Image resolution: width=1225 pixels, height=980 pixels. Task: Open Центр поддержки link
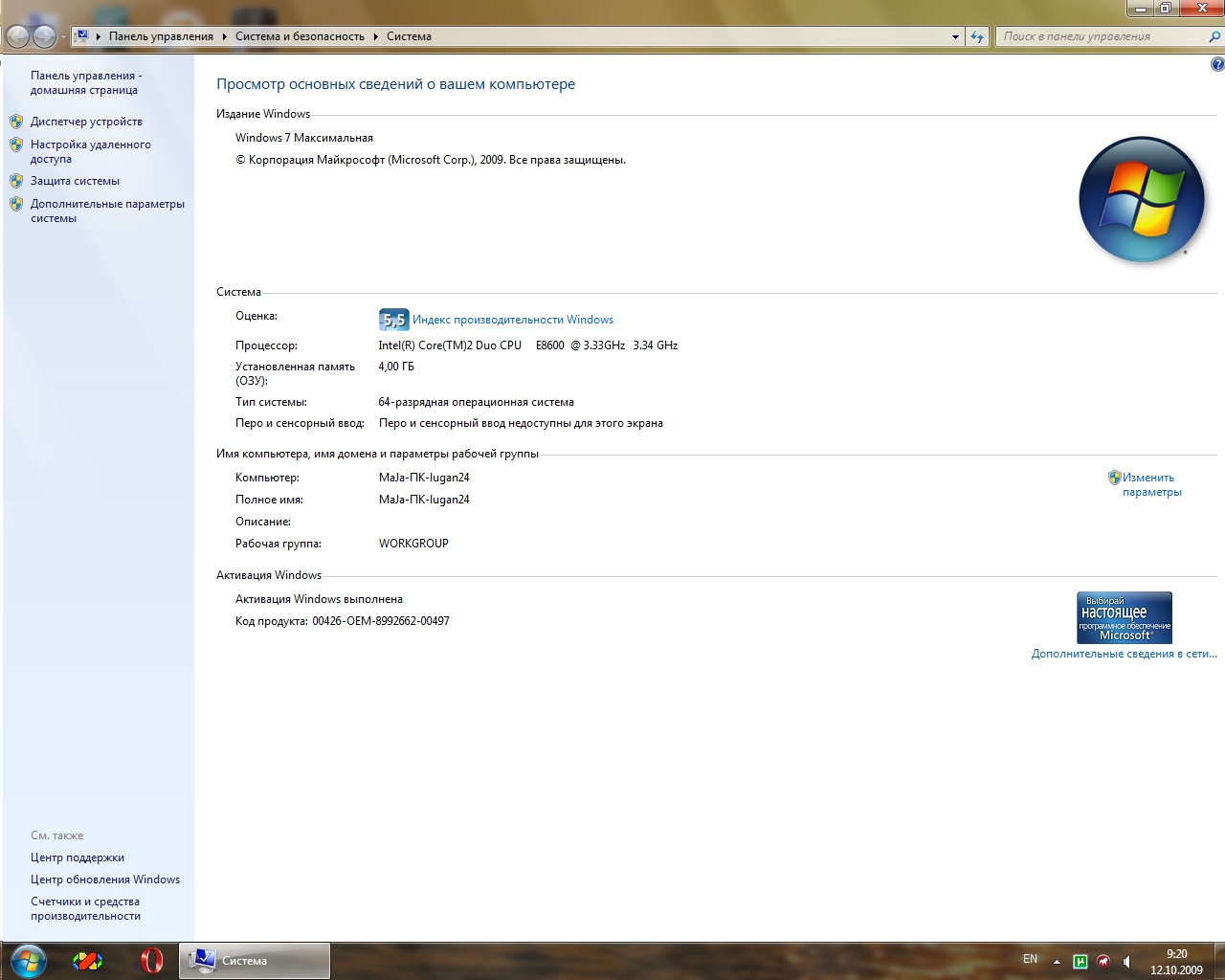coord(78,857)
